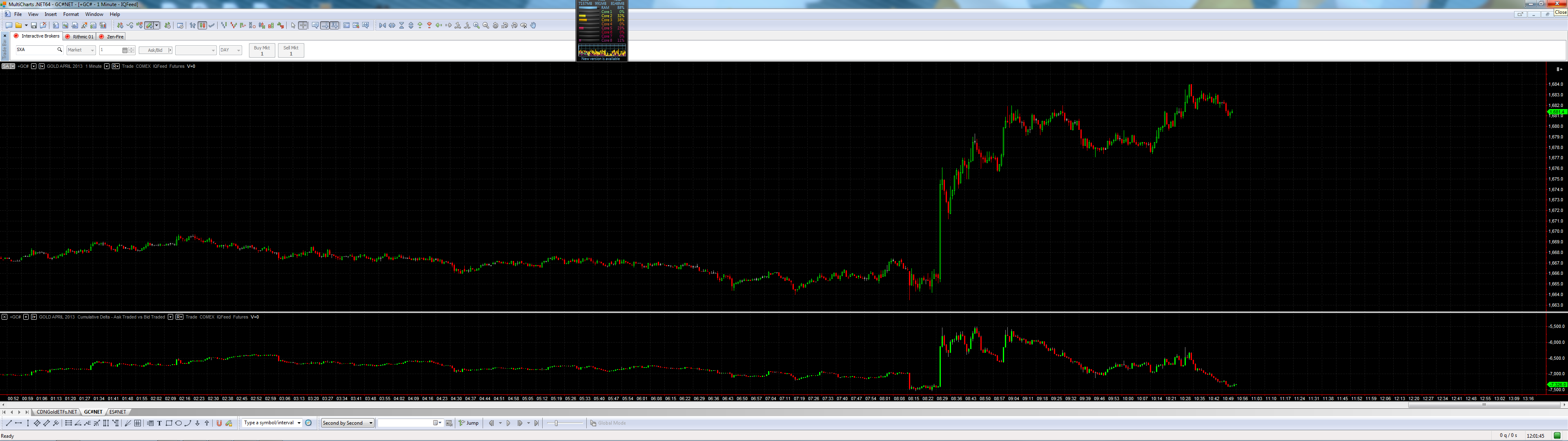Open the DAY time-in-force dropdown
The height and width of the screenshot is (441, 1568).
[231, 51]
